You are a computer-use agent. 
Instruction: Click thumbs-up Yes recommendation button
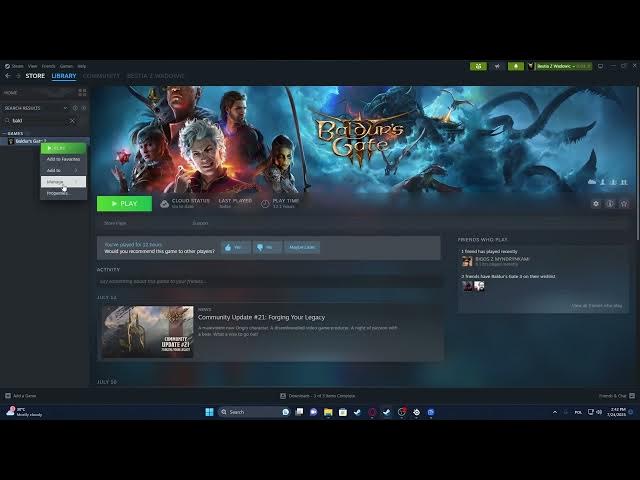click(235, 247)
